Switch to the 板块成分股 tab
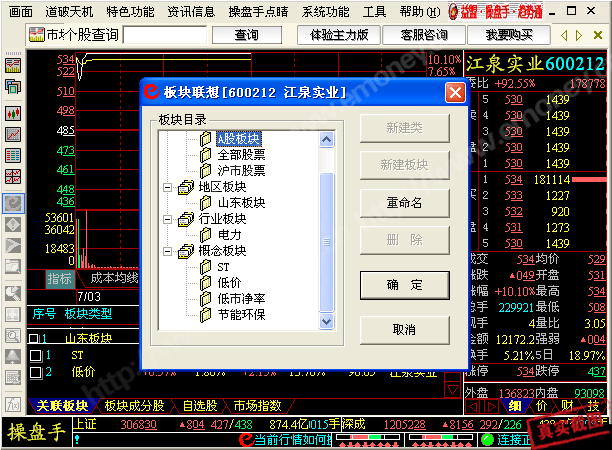Viewport: 612px width, 450px height. [x=135, y=406]
